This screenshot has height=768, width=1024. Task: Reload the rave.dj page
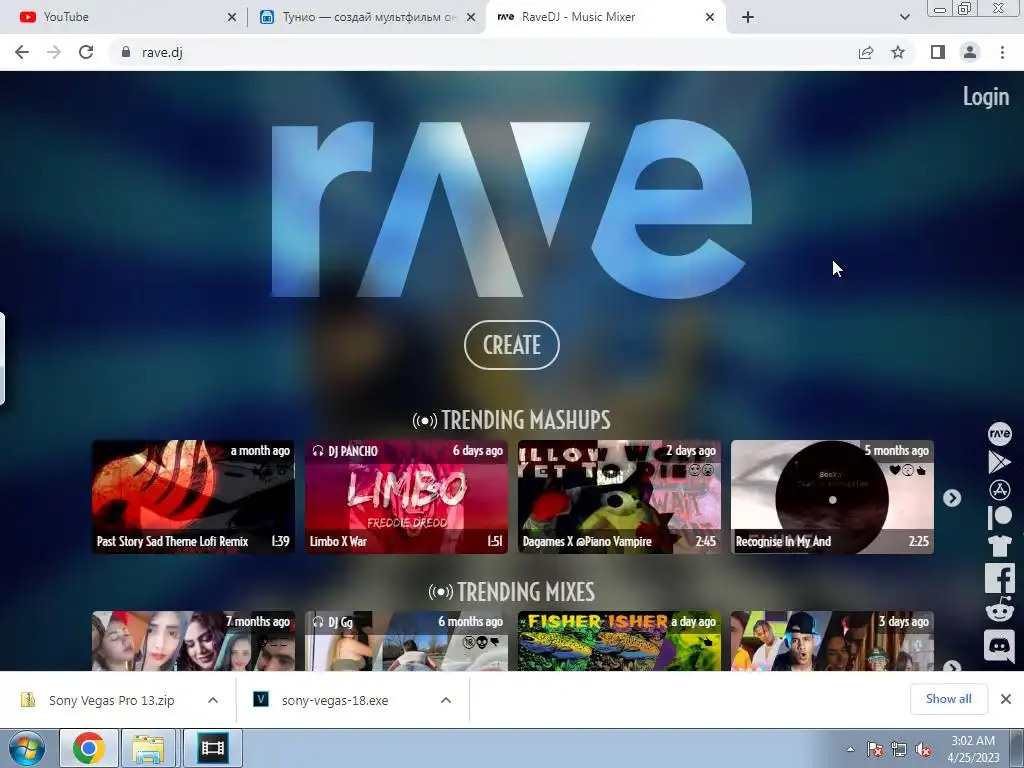click(x=86, y=52)
